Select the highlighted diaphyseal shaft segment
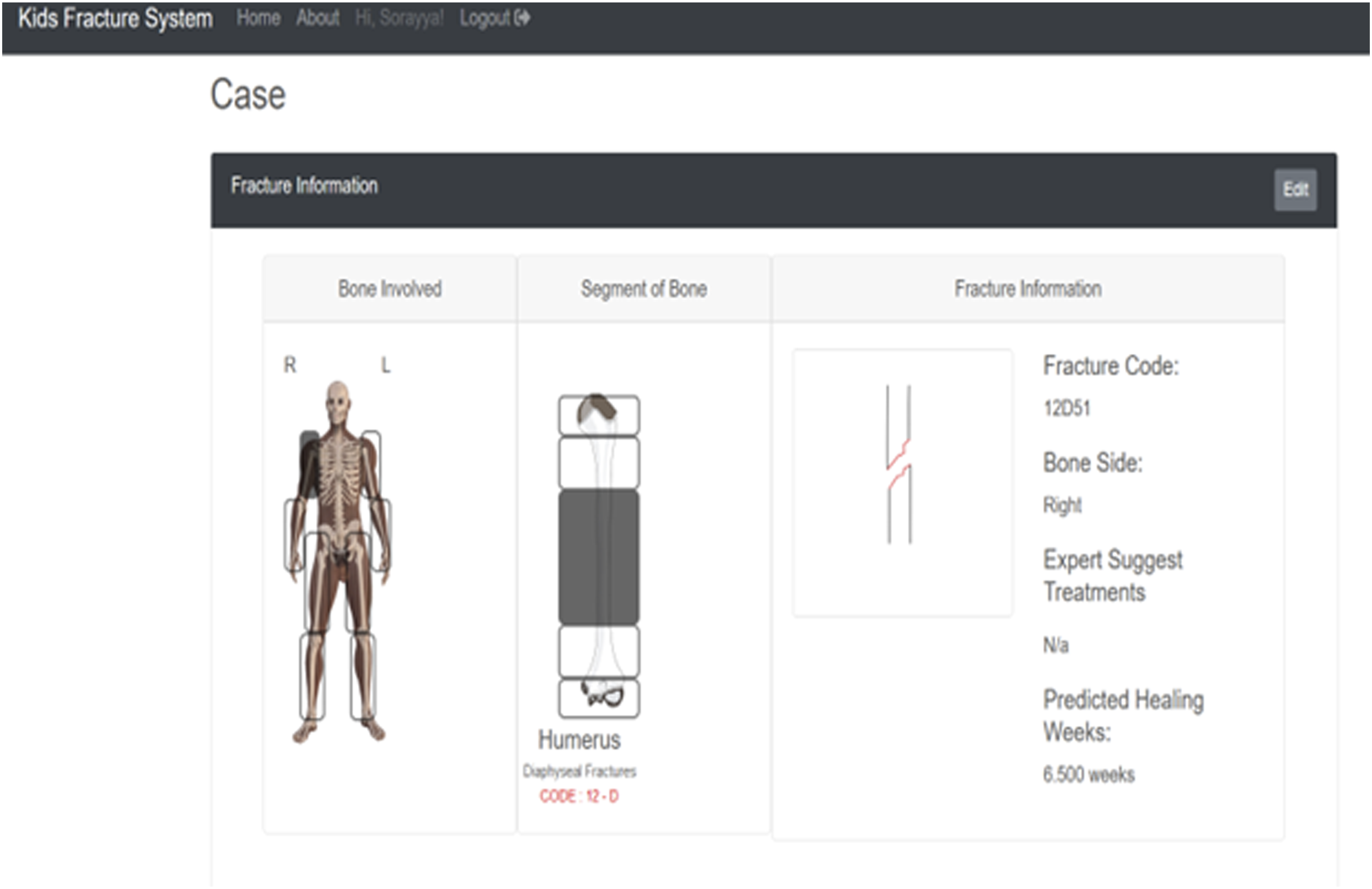1372x889 pixels. (598, 557)
